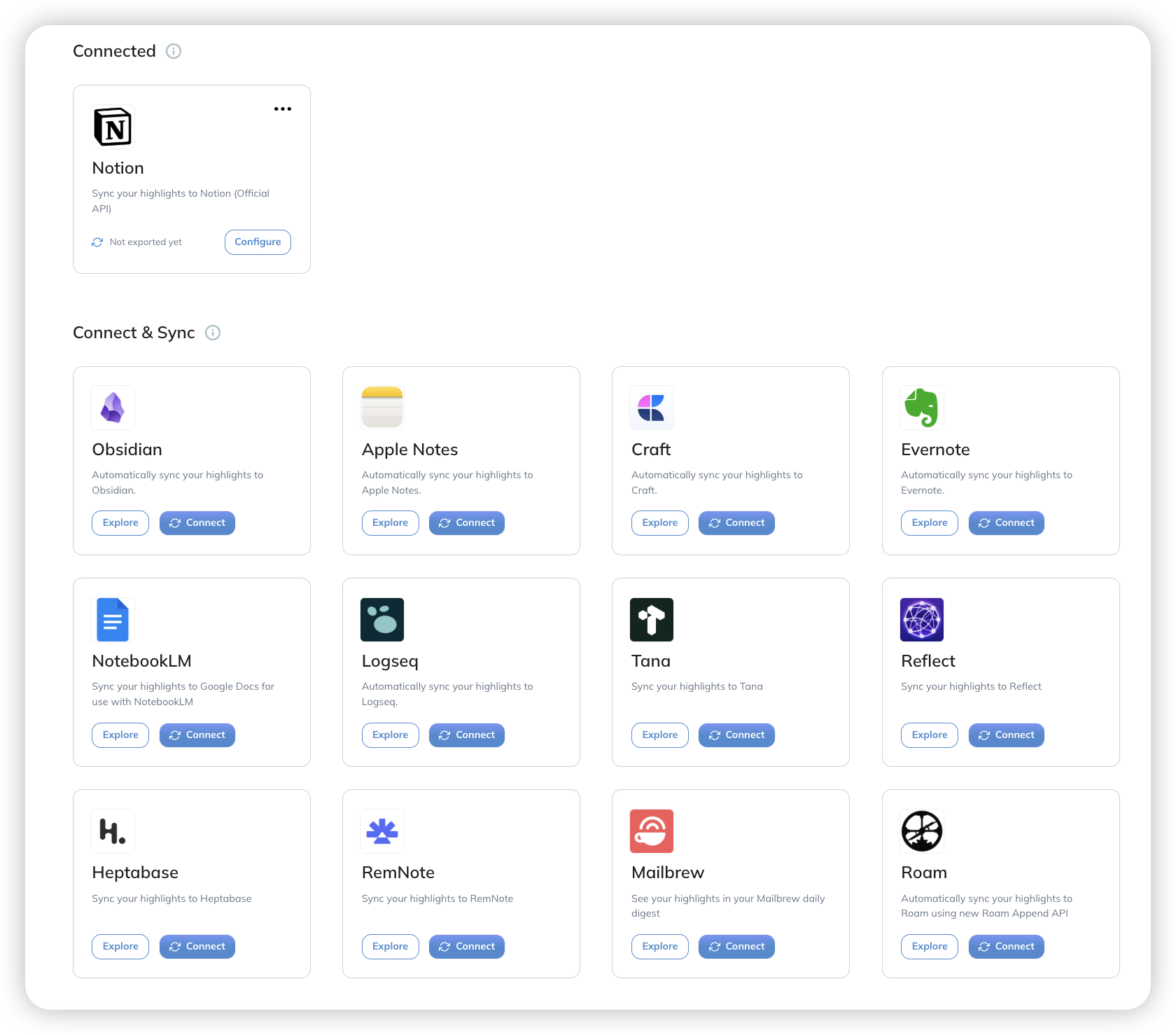This screenshot has height=1035, width=1176.
Task: Explore the Logseq integration
Action: [390, 735]
